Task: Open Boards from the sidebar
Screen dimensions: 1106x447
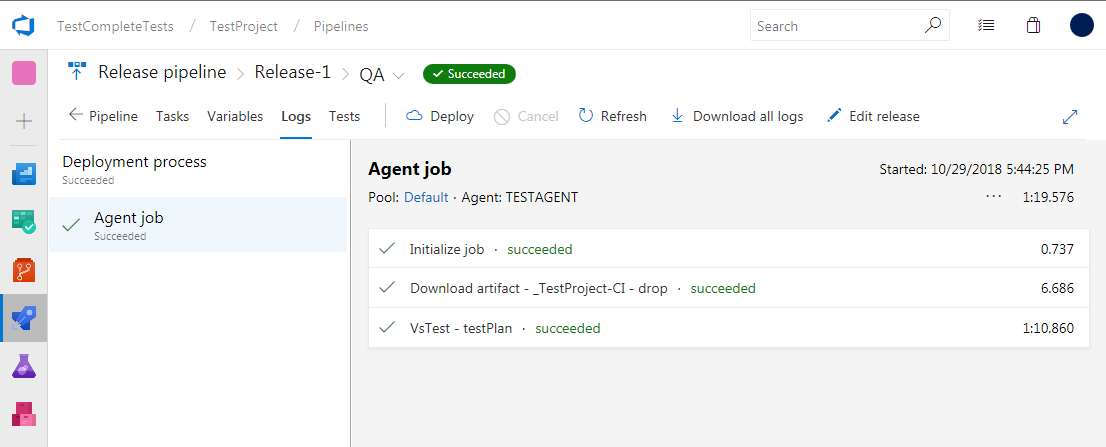Action: point(24,221)
